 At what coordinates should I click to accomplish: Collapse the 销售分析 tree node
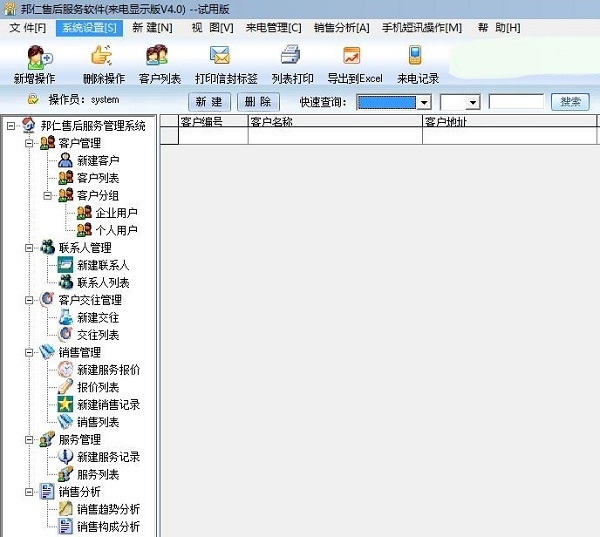click(x=29, y=491)
